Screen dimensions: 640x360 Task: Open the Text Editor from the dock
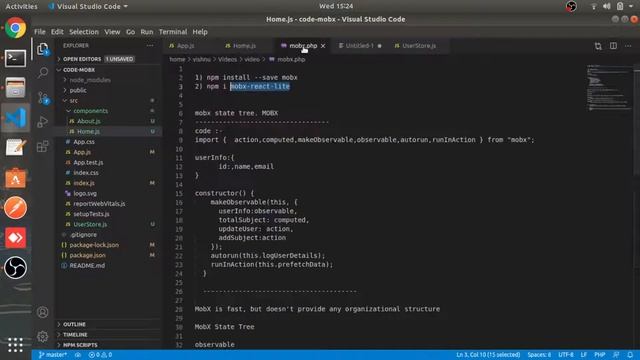point(16,147)
